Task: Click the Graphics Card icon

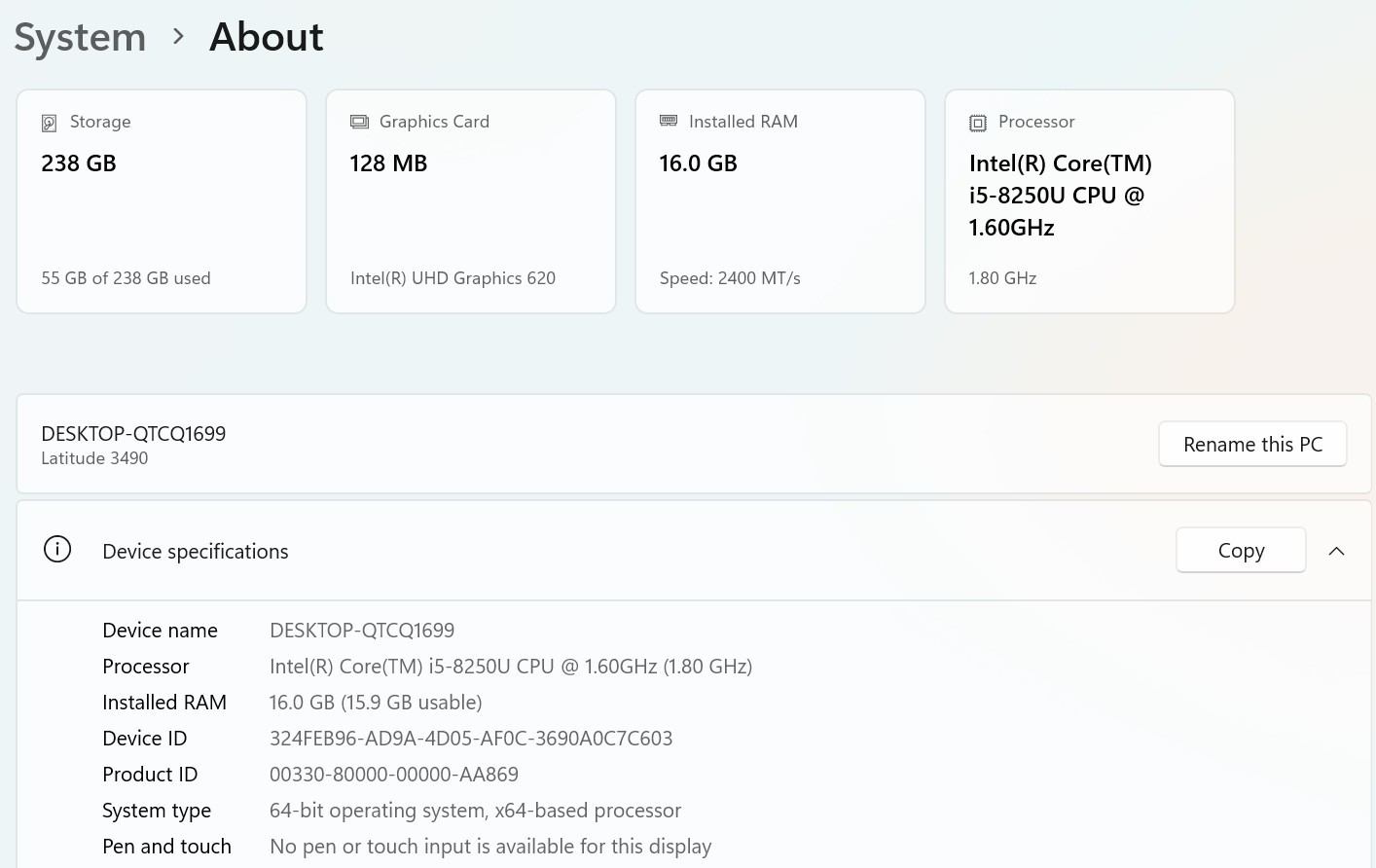Action: click(x=359, y=122)
